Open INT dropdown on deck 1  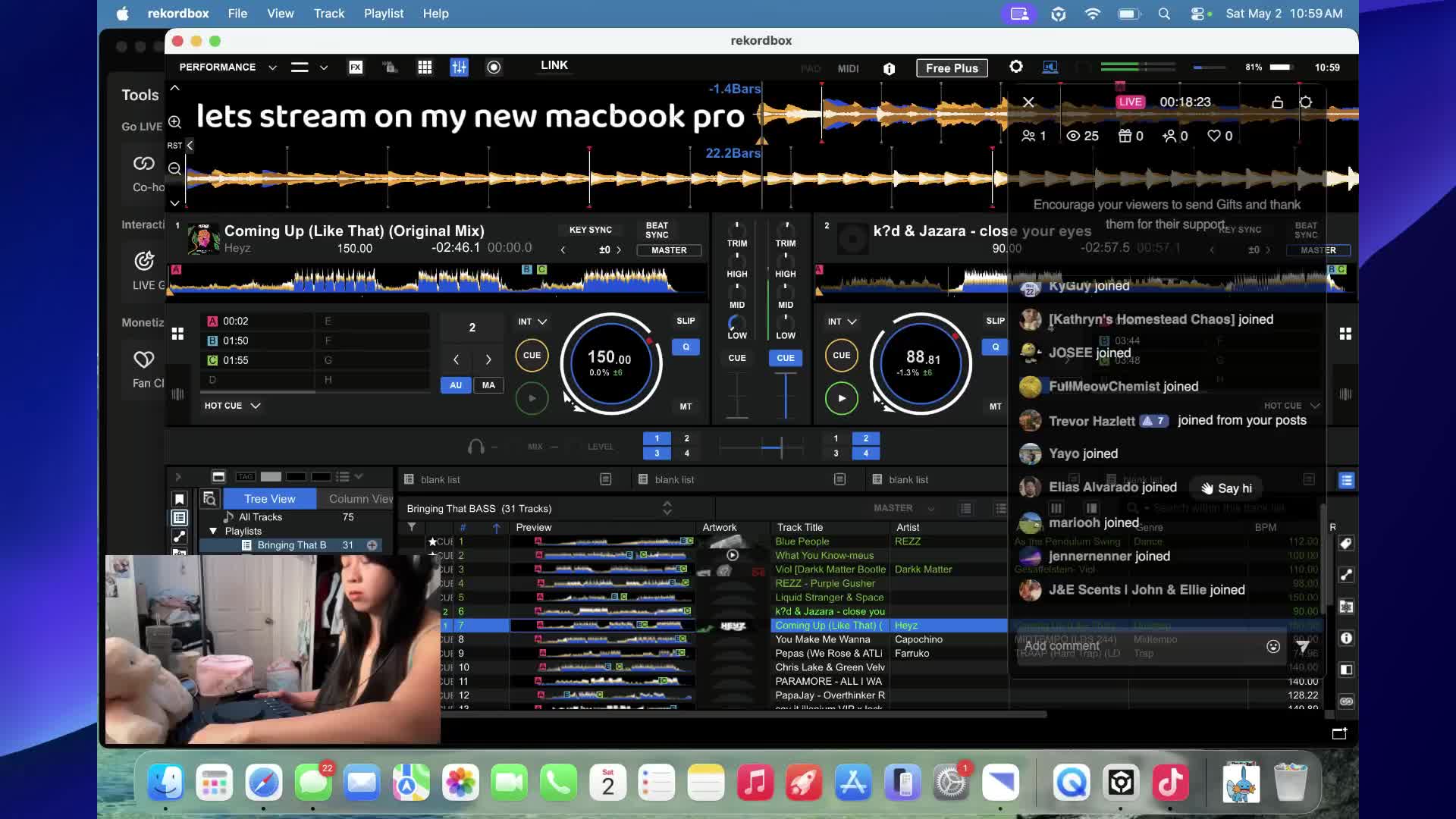[x=532, y=322]
